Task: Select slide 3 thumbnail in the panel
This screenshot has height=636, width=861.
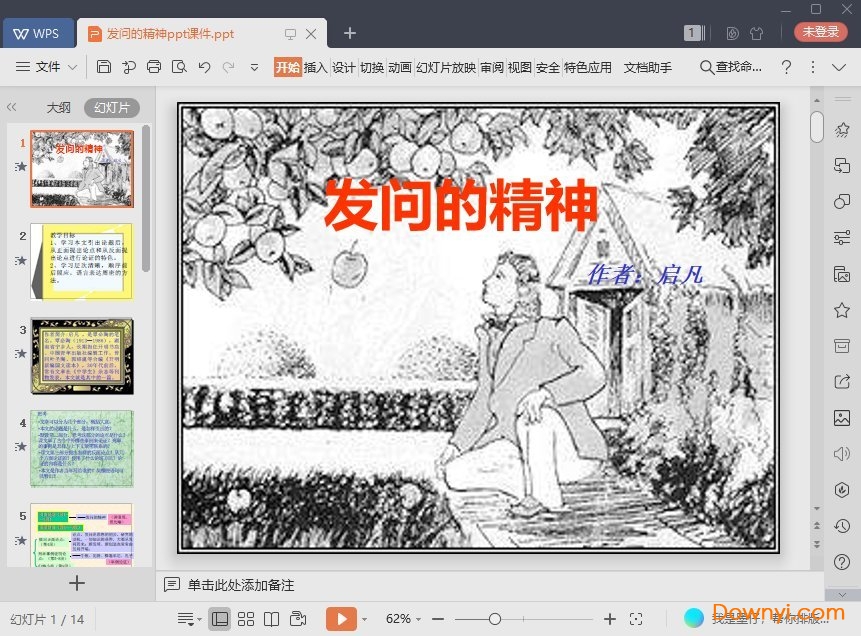Action: [x=81, y=356]
